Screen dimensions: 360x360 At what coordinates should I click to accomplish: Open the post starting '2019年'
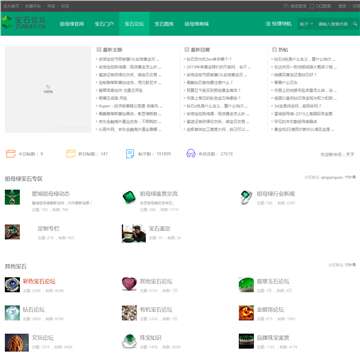[x=218, y=67]
